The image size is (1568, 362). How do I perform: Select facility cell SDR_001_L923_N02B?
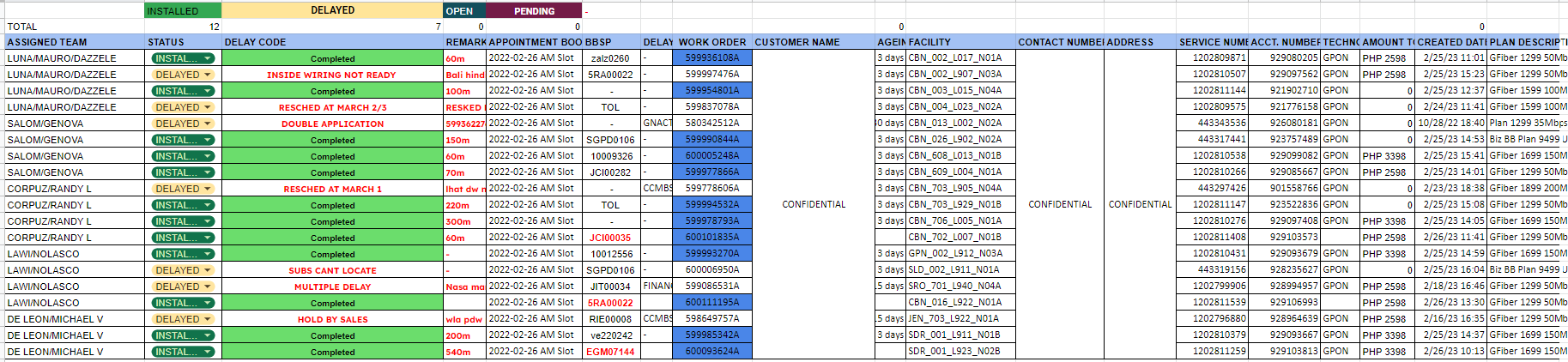[960, 352]
